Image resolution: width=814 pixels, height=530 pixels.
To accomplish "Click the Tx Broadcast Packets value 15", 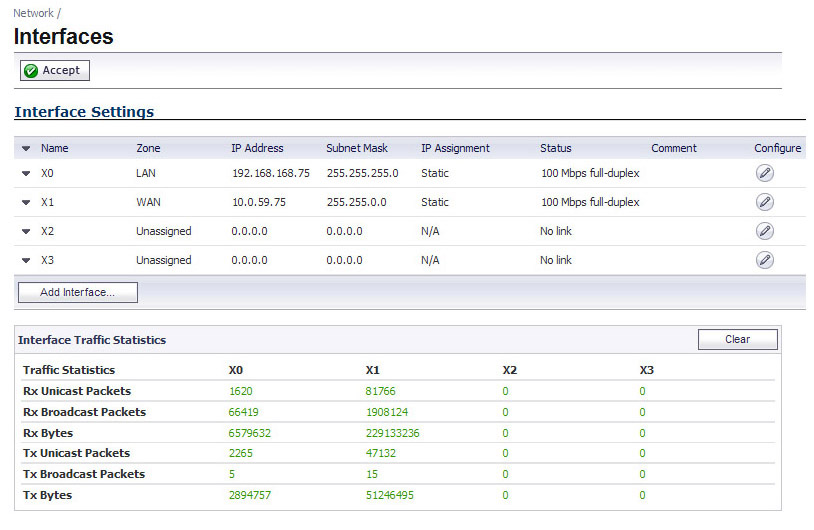I will (x=372, y=474).
